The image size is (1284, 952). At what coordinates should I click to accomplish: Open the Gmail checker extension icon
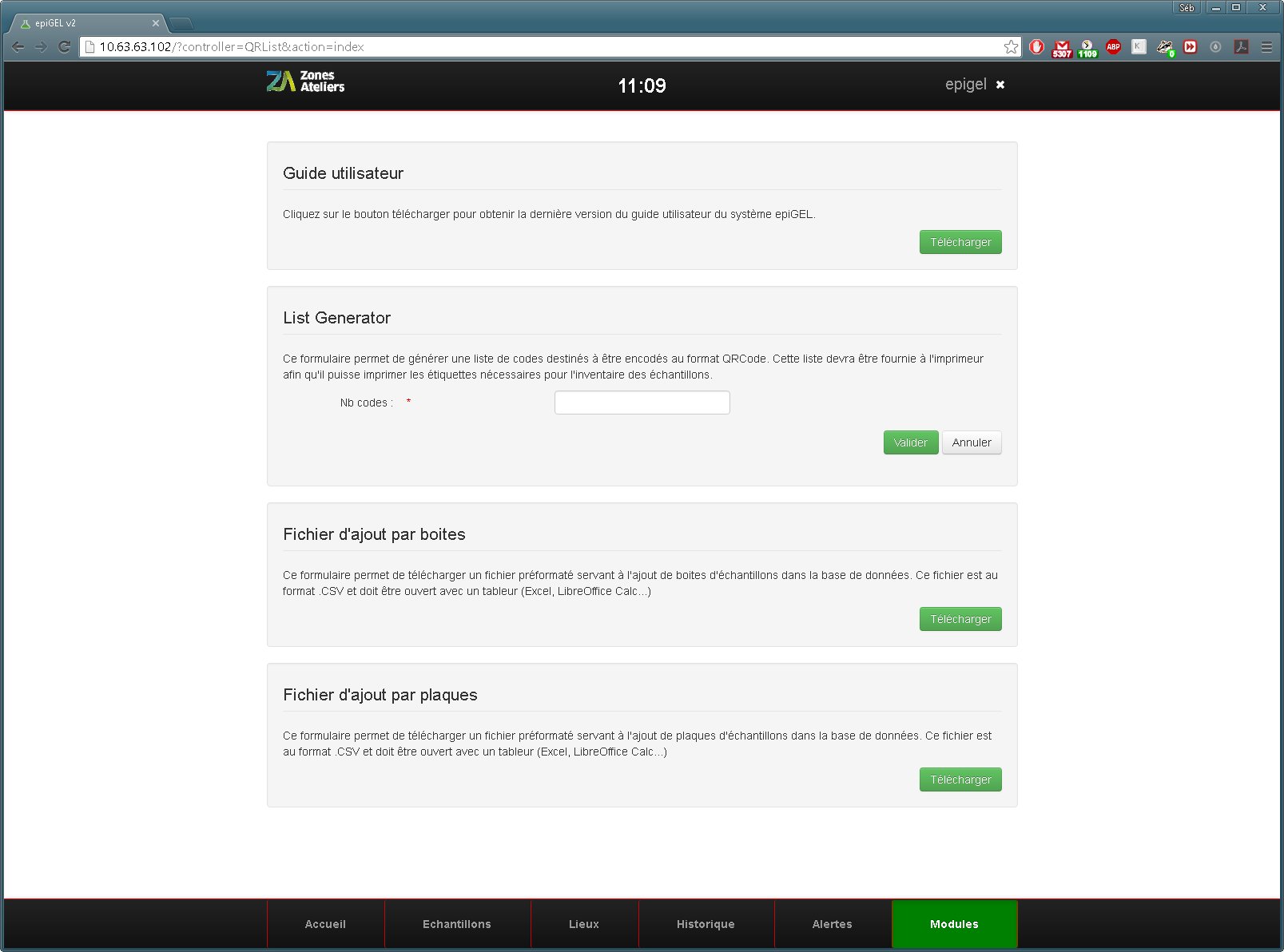click(x=1062, y=48)
